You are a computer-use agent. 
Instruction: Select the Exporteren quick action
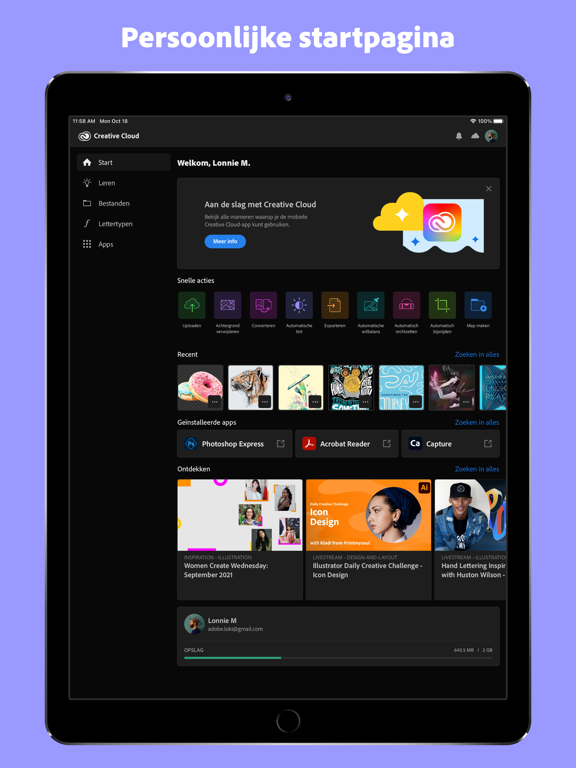tap(335, 305)
